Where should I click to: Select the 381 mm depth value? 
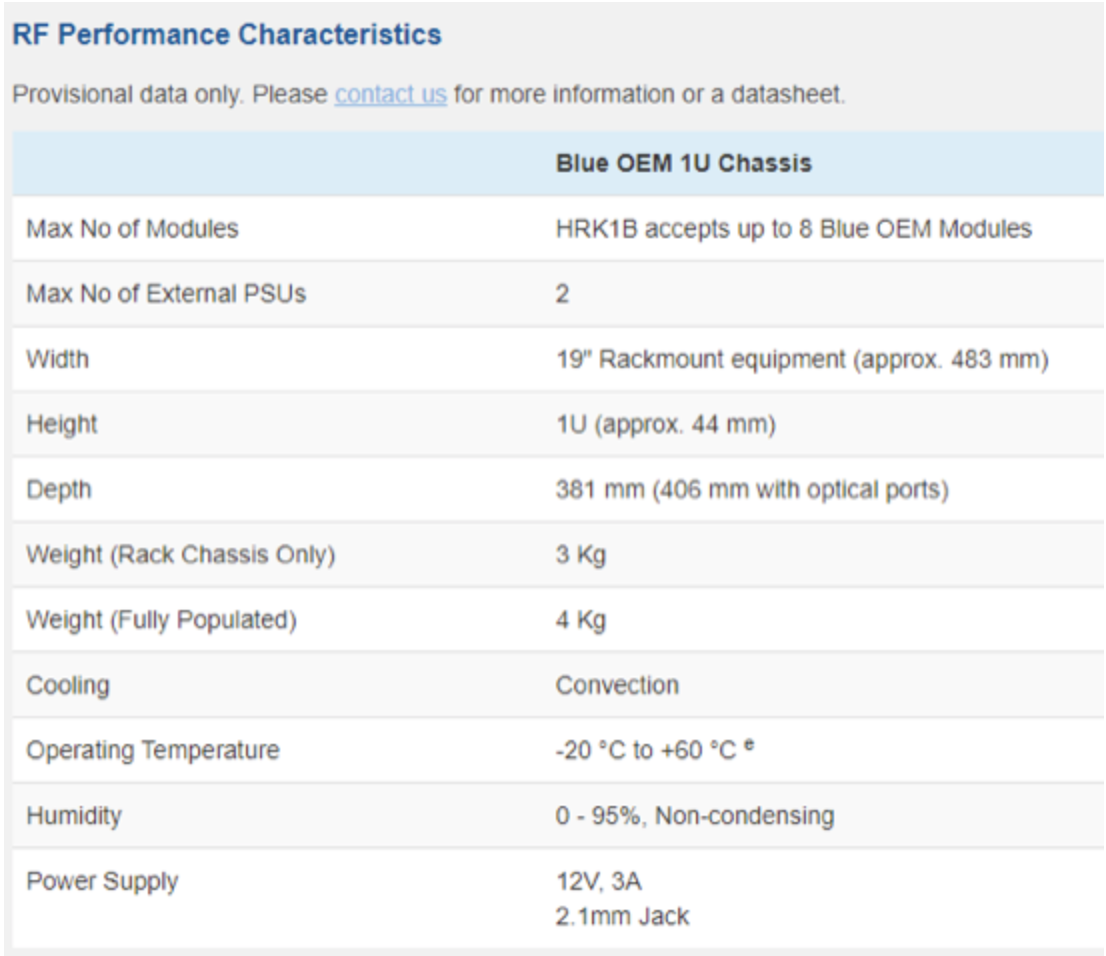point(752,490)
